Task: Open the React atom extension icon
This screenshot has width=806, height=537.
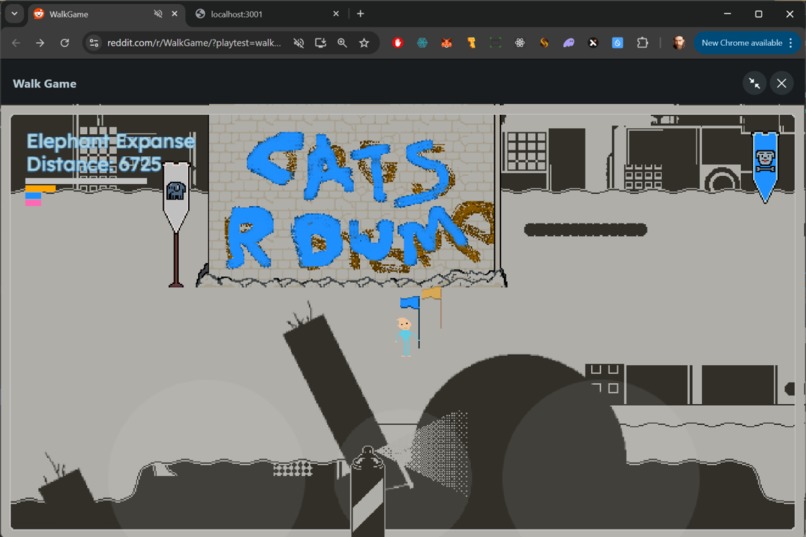Action: (520, 43)
